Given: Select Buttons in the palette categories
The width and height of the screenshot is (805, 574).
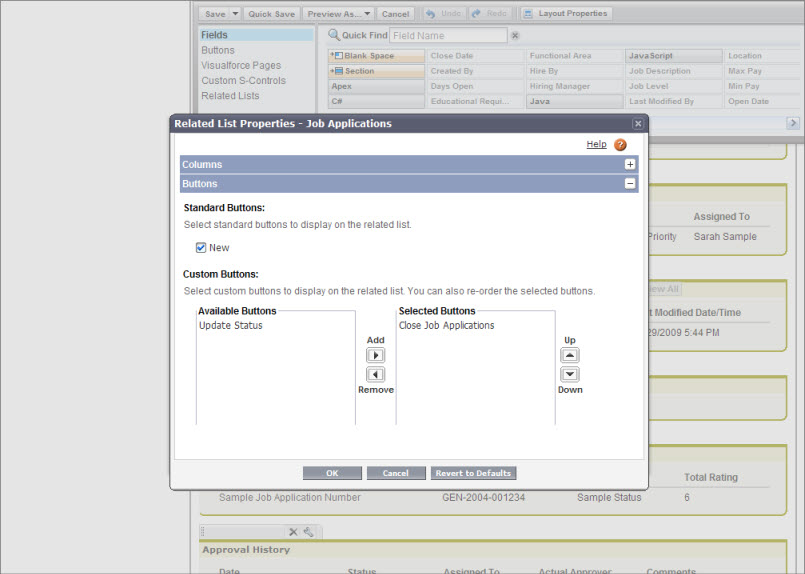Looking at the screenshot, I should (218, 50).
